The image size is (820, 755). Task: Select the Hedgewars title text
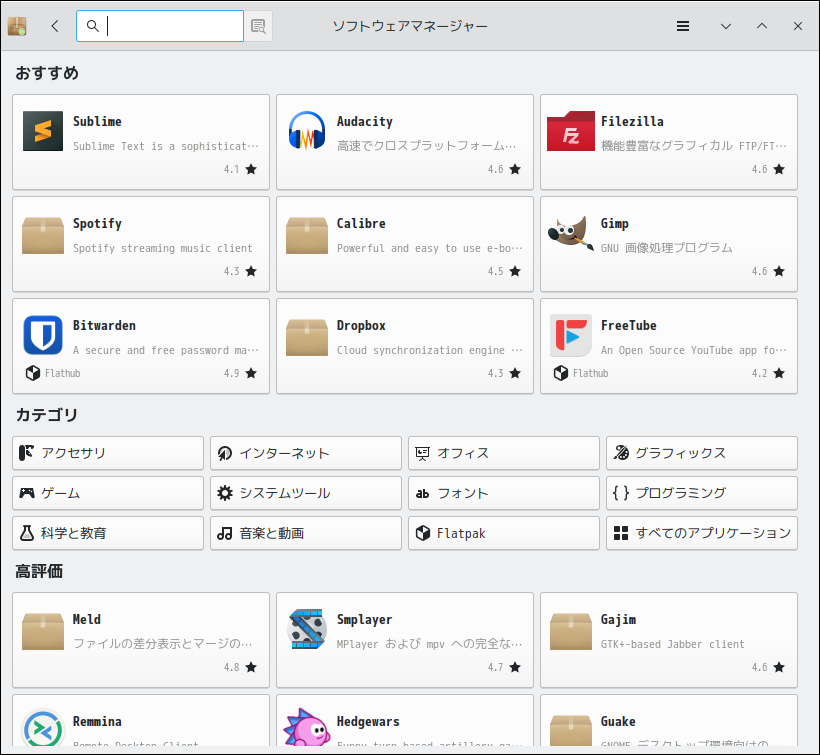pos(368,722)
